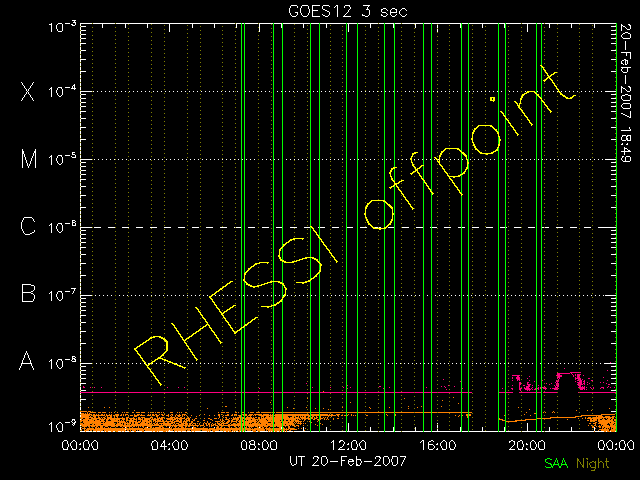Click the 20:00 time axis label
Image resolution: width=640 pixels, height=480 pixels.
(527, 445)
